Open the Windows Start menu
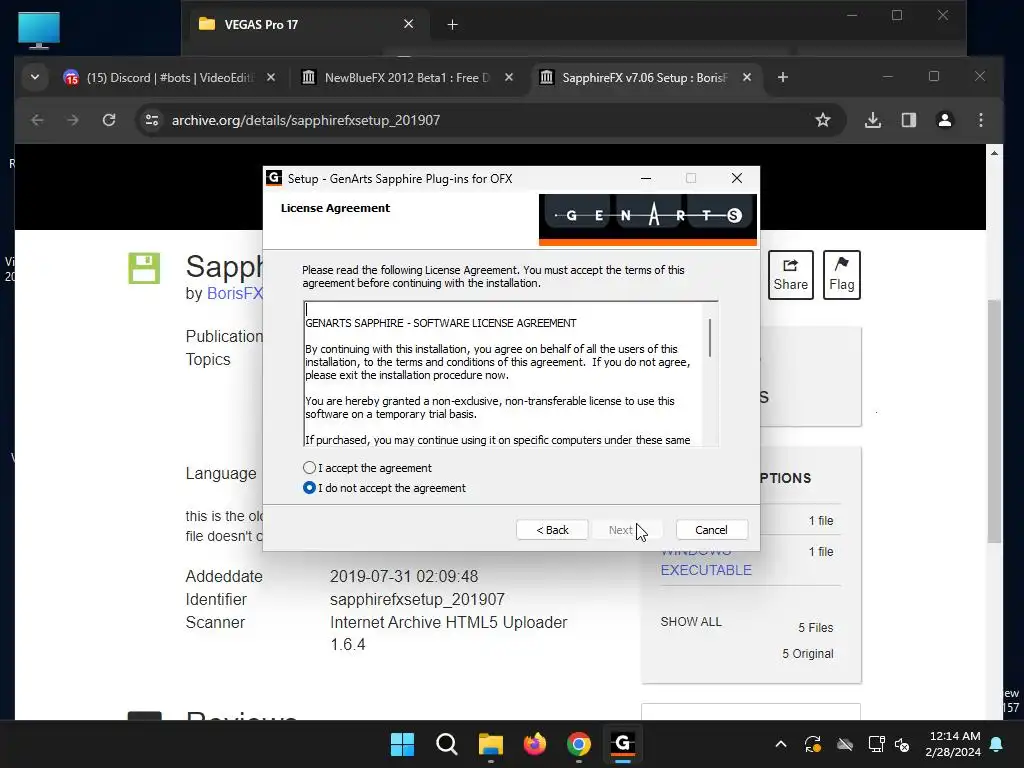The width and height of the screenshot is (1024, 768). pyautogui.click(x=402, y=744)
